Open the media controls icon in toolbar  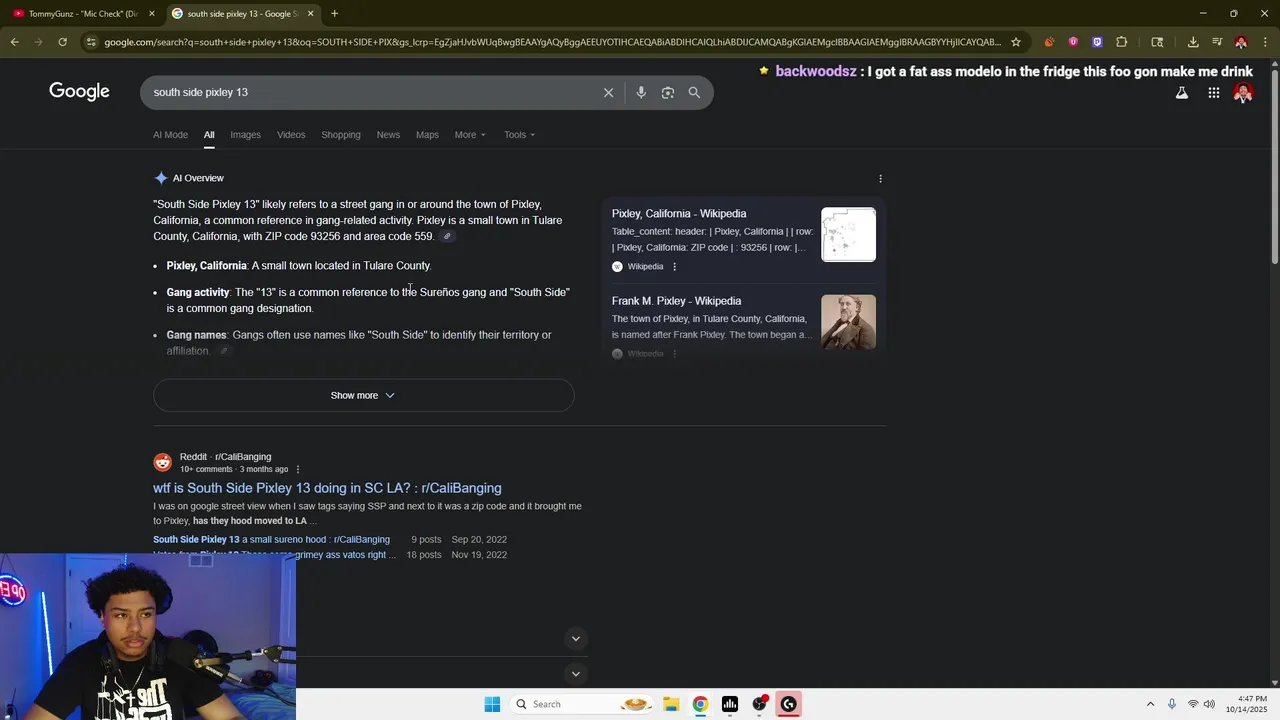tap(1217, 42)
